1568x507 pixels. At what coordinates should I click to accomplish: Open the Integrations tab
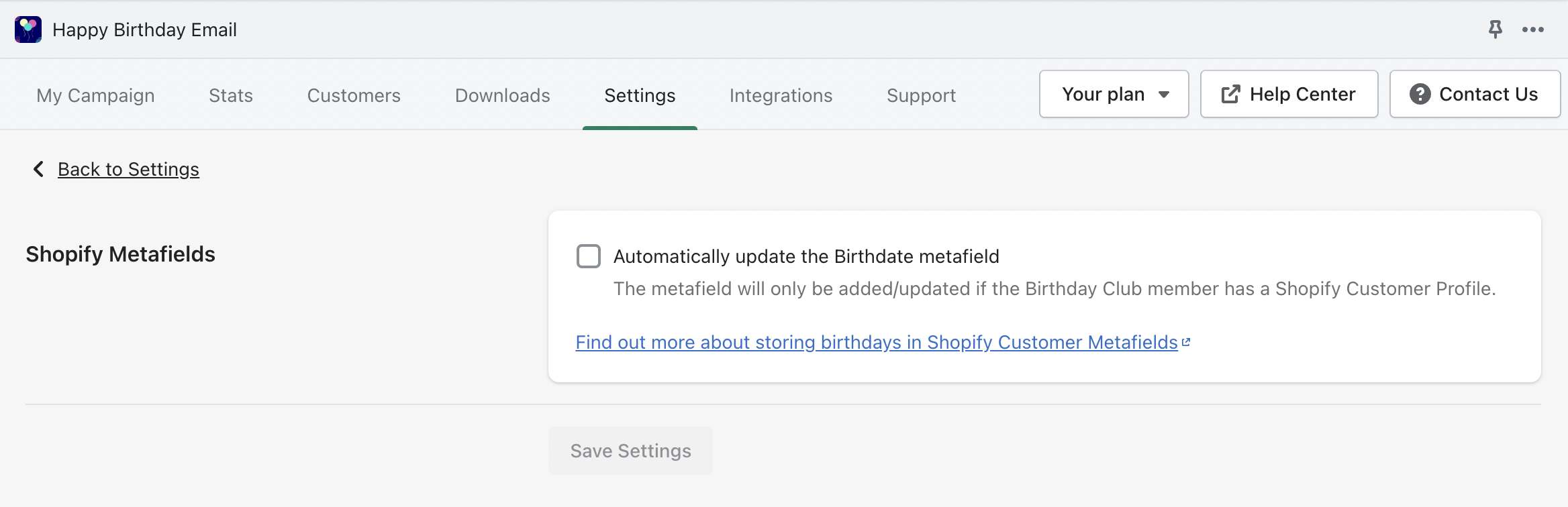click(x=781, y=95)
